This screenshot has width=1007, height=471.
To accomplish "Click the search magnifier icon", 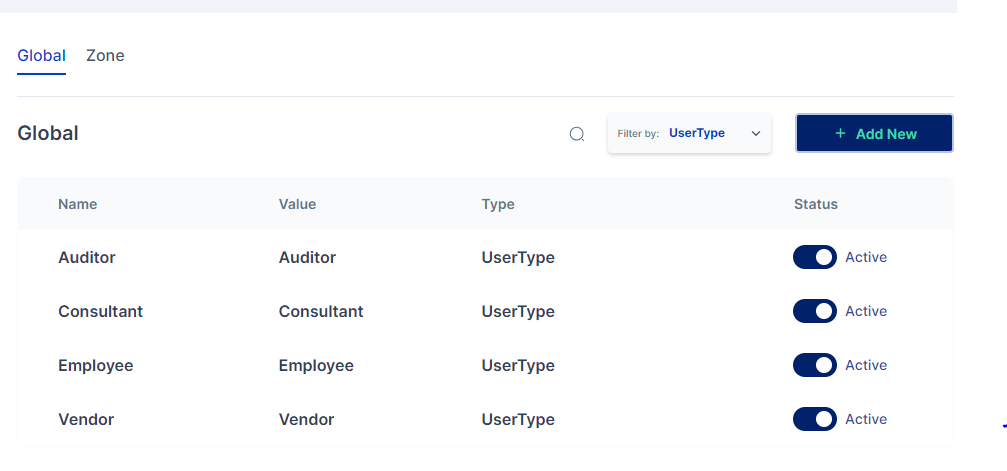I will click(x=577, y=134).
